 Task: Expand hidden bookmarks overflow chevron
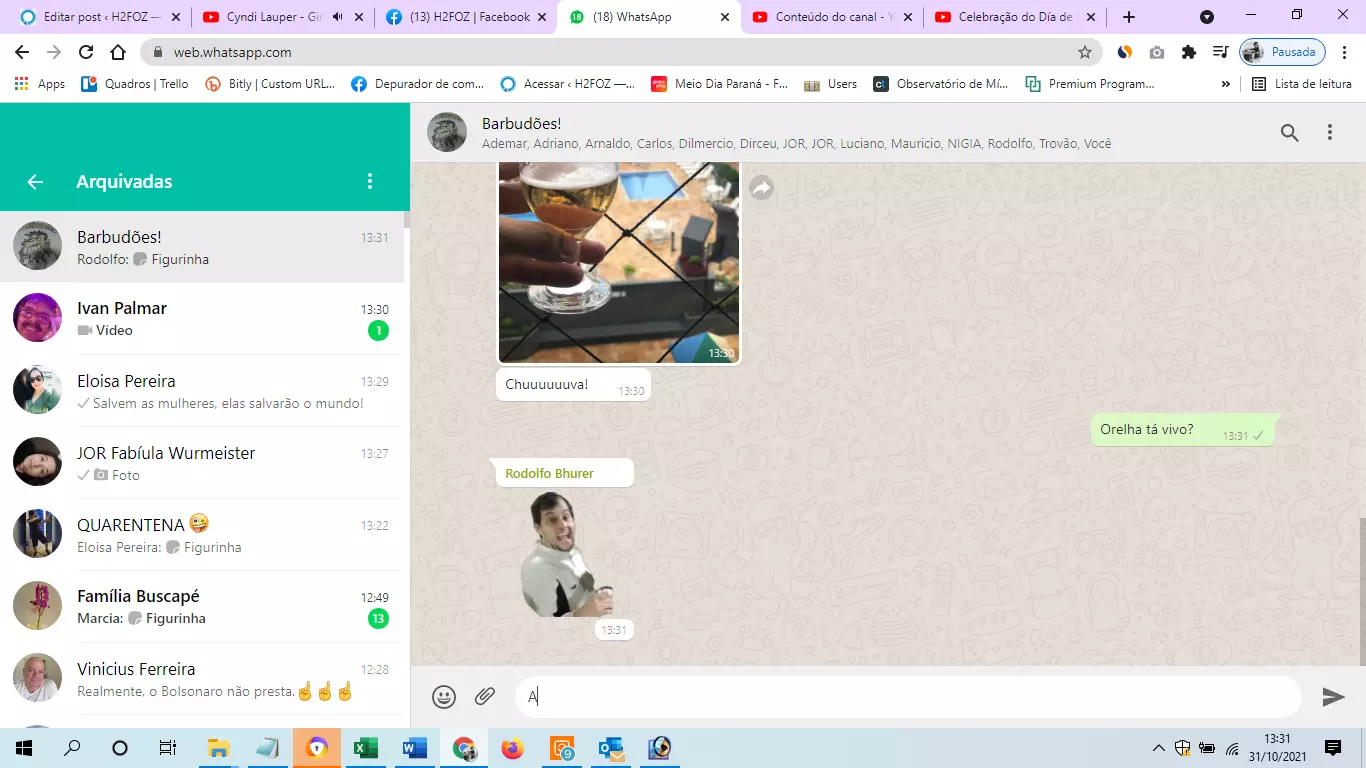tap(1226, 84)
